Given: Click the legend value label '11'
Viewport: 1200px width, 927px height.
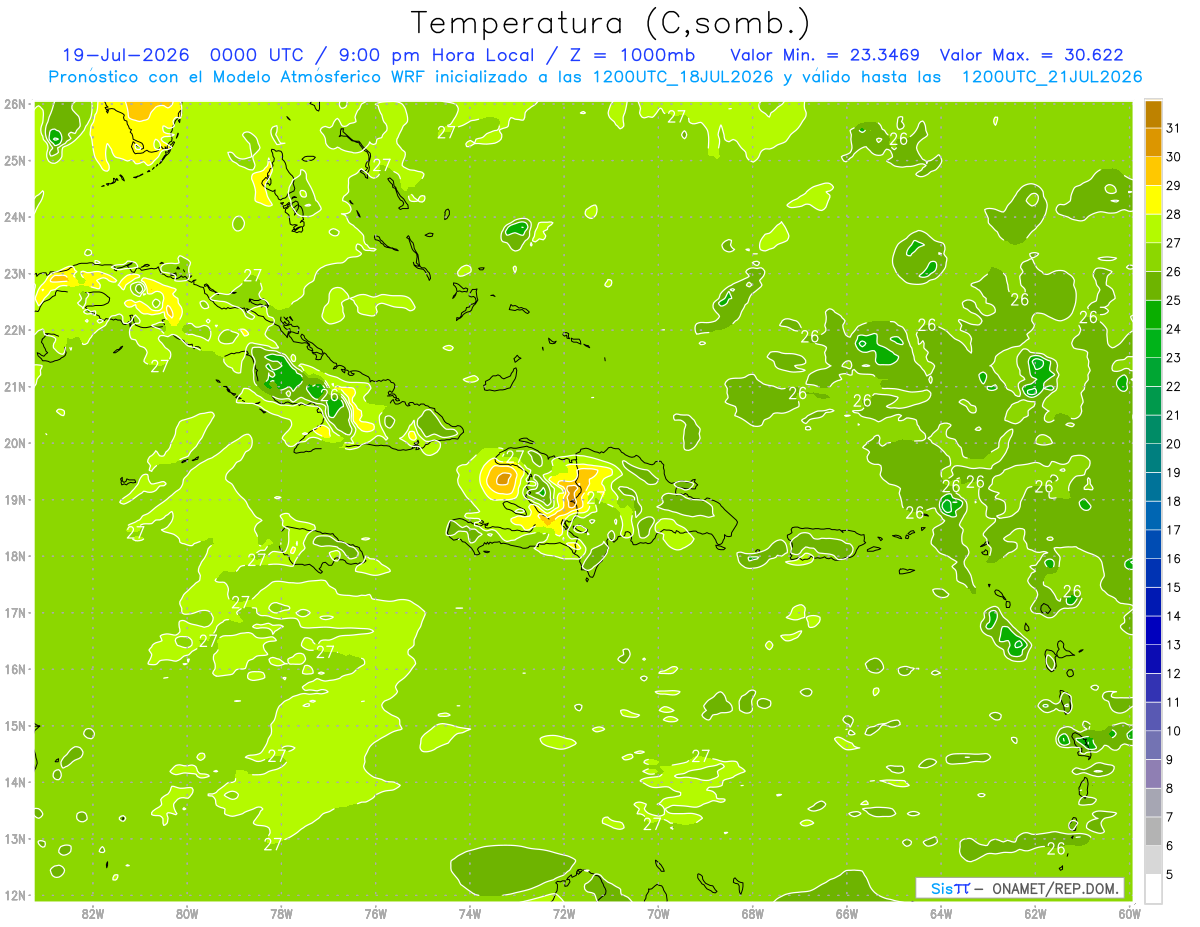Looking at the screenshot, I should [1174, 702].
